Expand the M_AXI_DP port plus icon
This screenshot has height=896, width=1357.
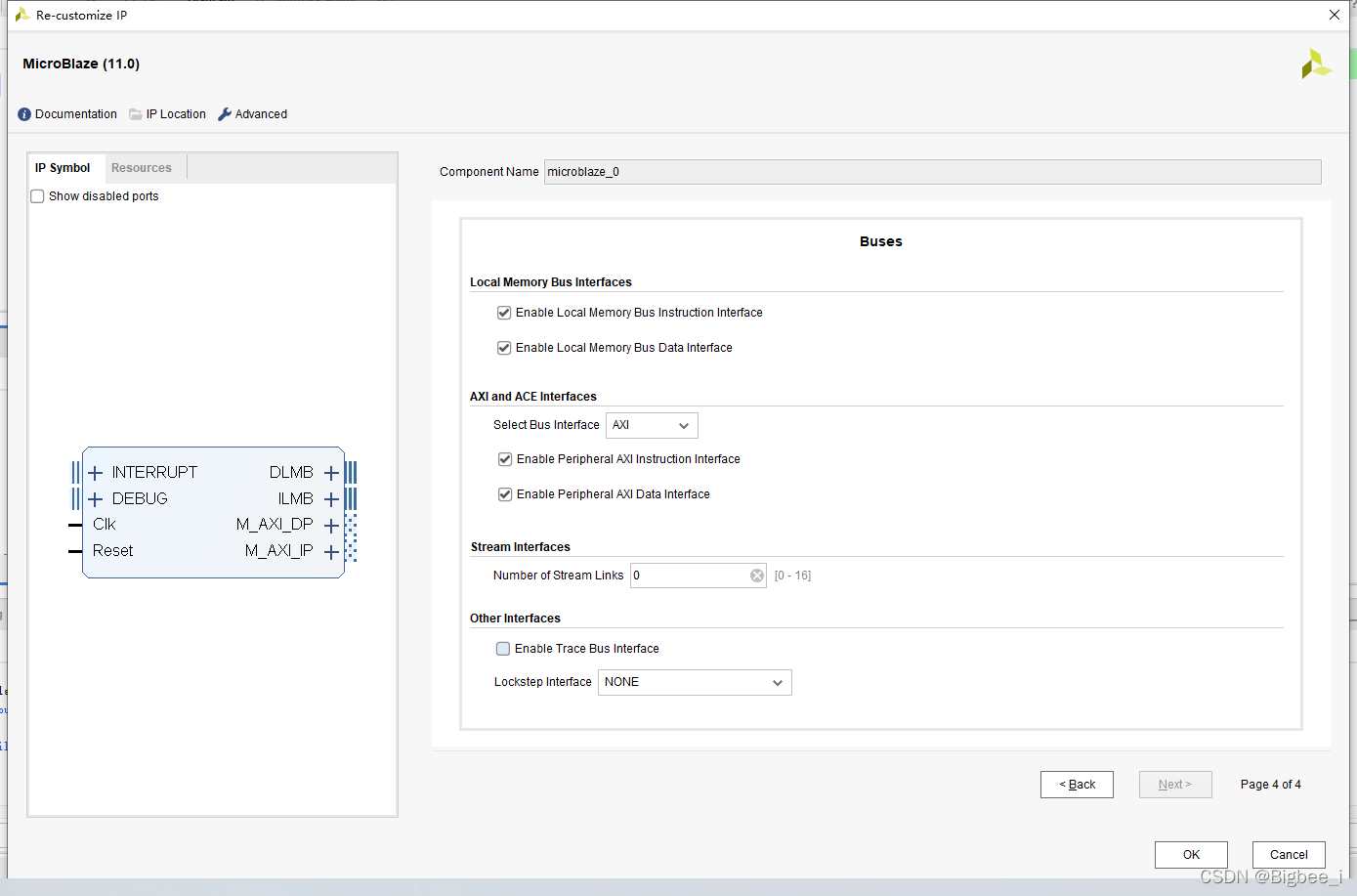tap(331, 526)
